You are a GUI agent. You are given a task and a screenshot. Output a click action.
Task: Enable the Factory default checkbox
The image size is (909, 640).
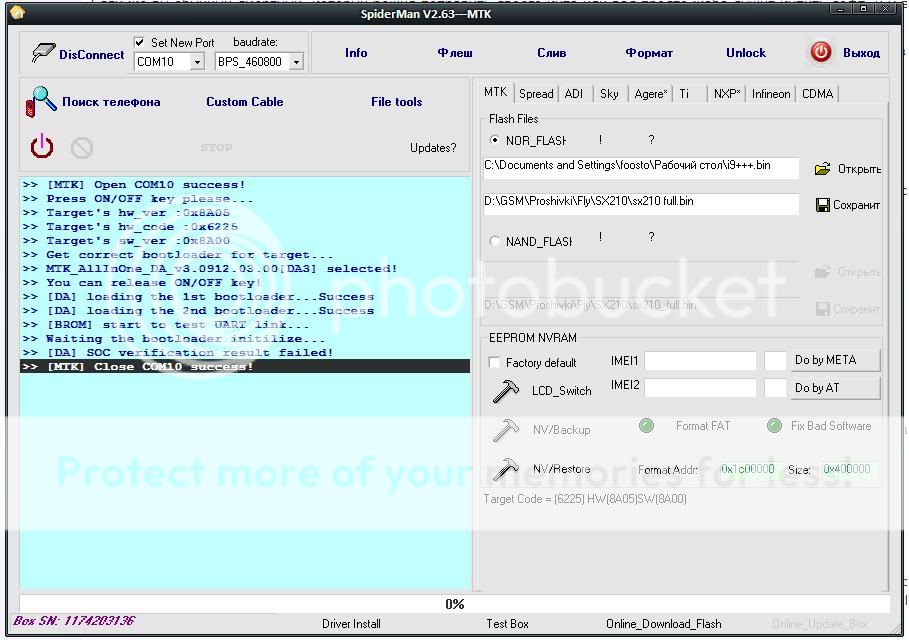pyautogui.click(x=494, y=362)
